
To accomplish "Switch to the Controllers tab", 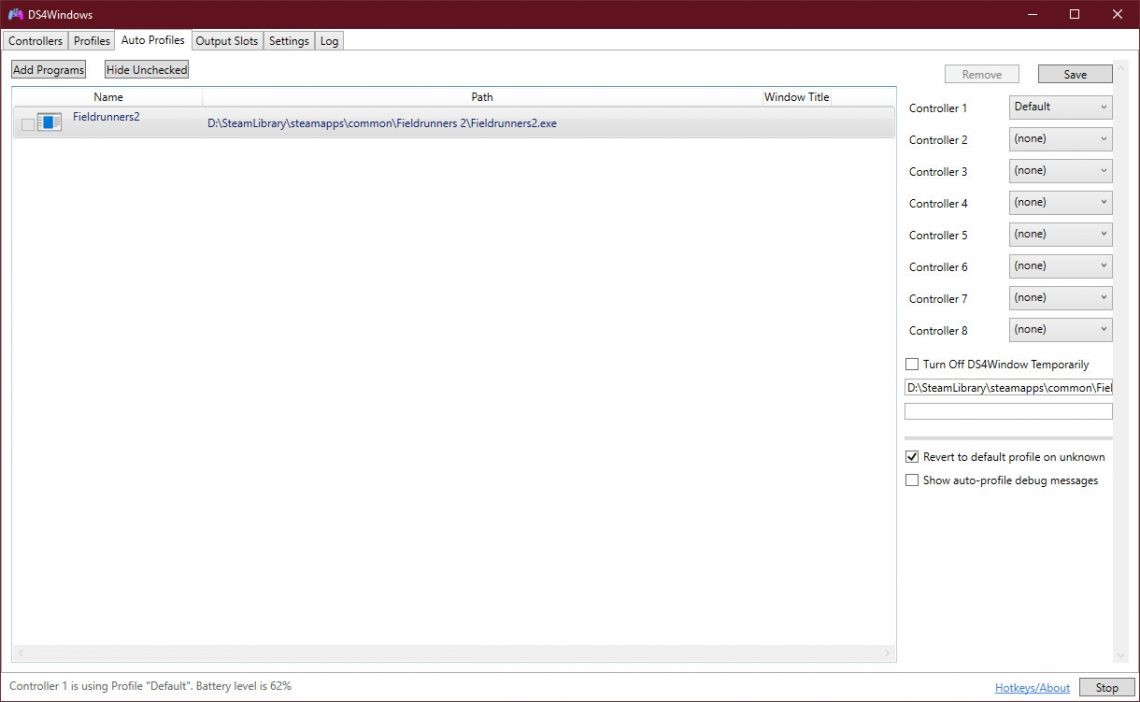I will 35,41.
